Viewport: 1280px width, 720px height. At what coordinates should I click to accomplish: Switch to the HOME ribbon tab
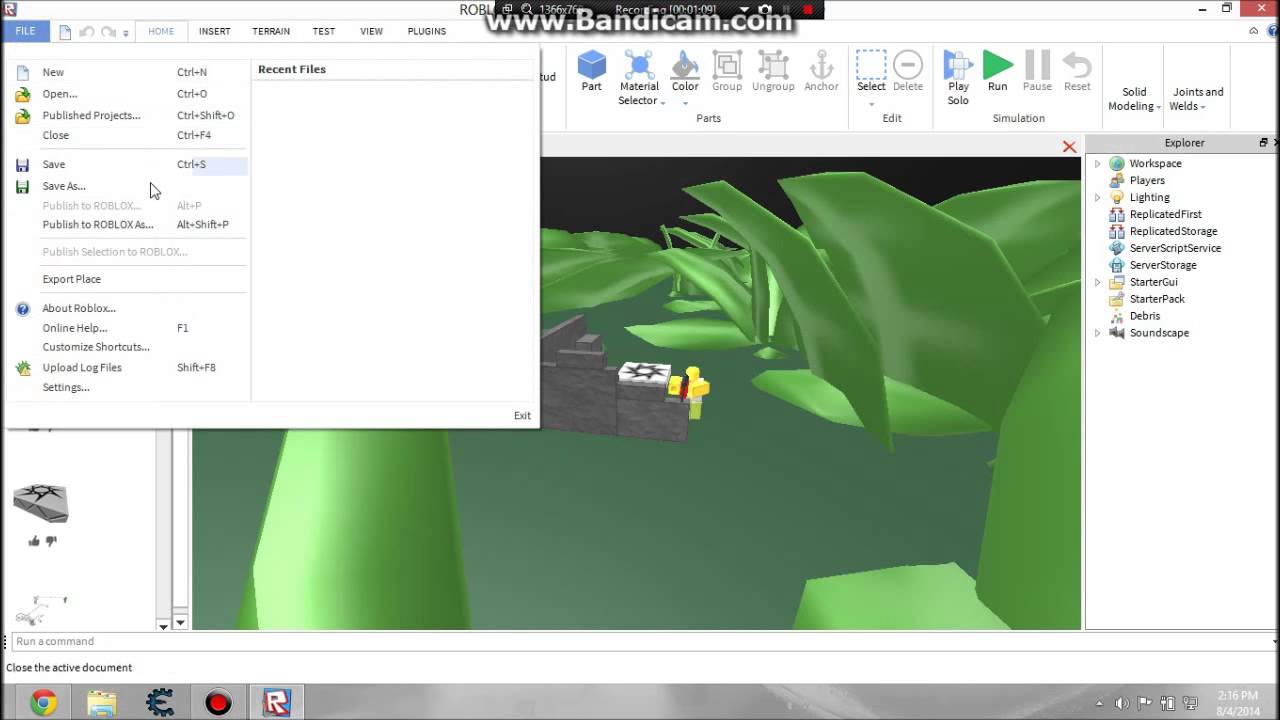(161, 31)
